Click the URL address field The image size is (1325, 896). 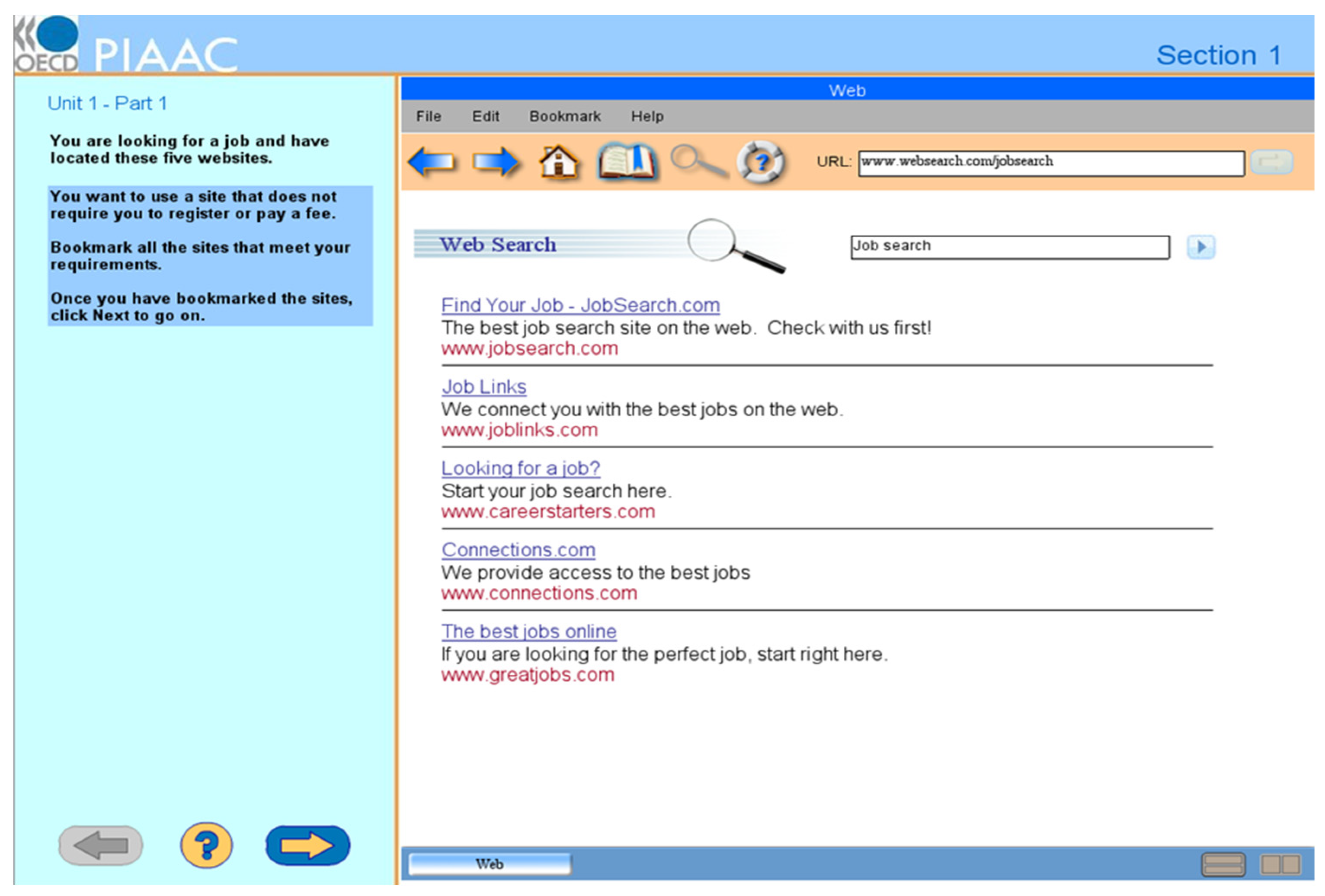click(1051, 163)
